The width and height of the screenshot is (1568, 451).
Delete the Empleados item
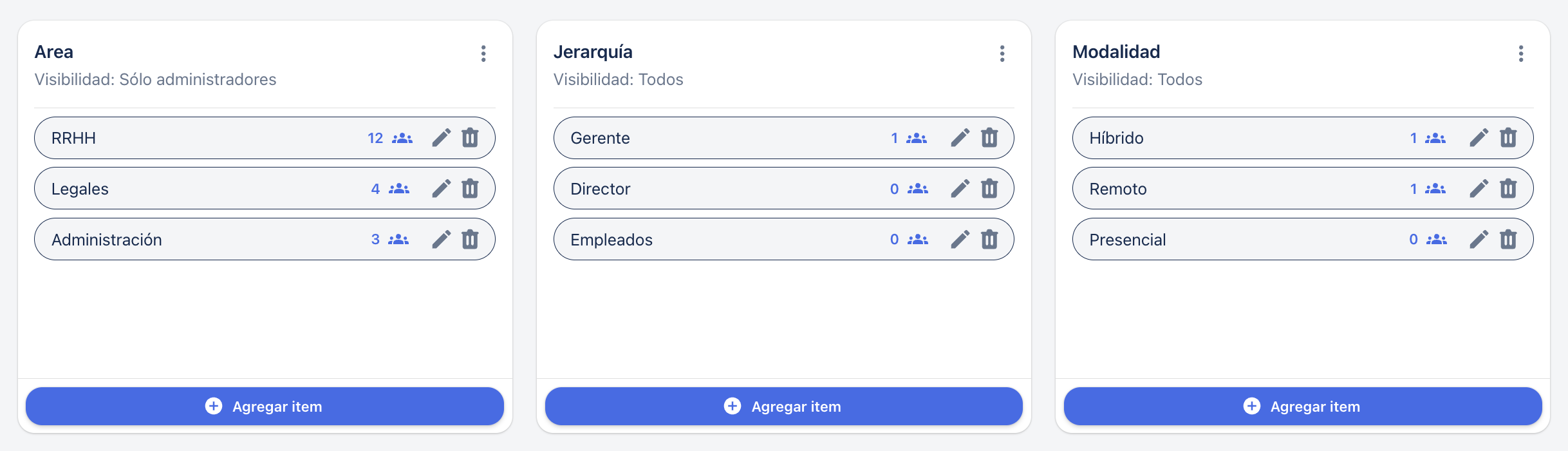click(x=989, y=240)
